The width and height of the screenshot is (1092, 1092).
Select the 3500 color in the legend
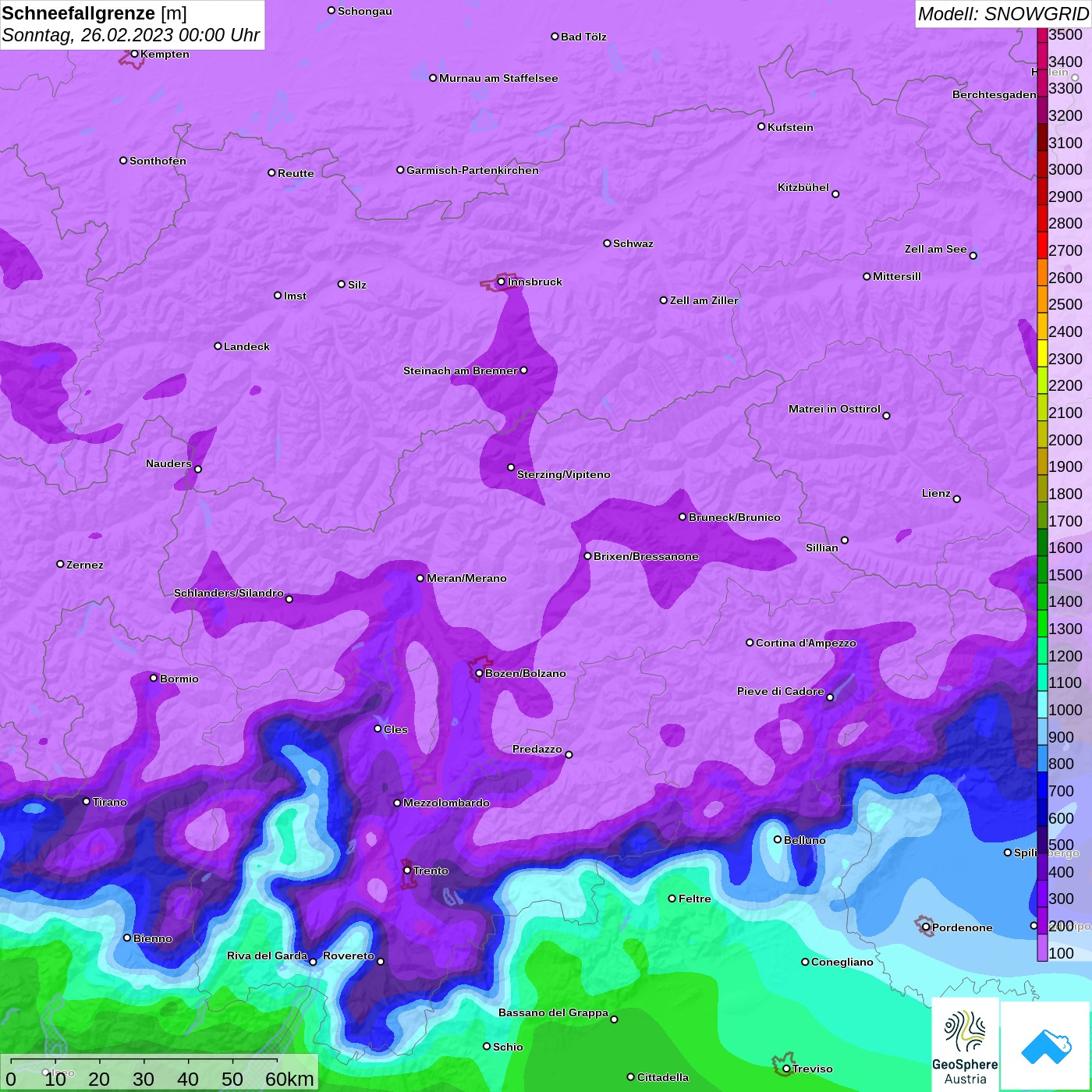(x=1042, y=34)
